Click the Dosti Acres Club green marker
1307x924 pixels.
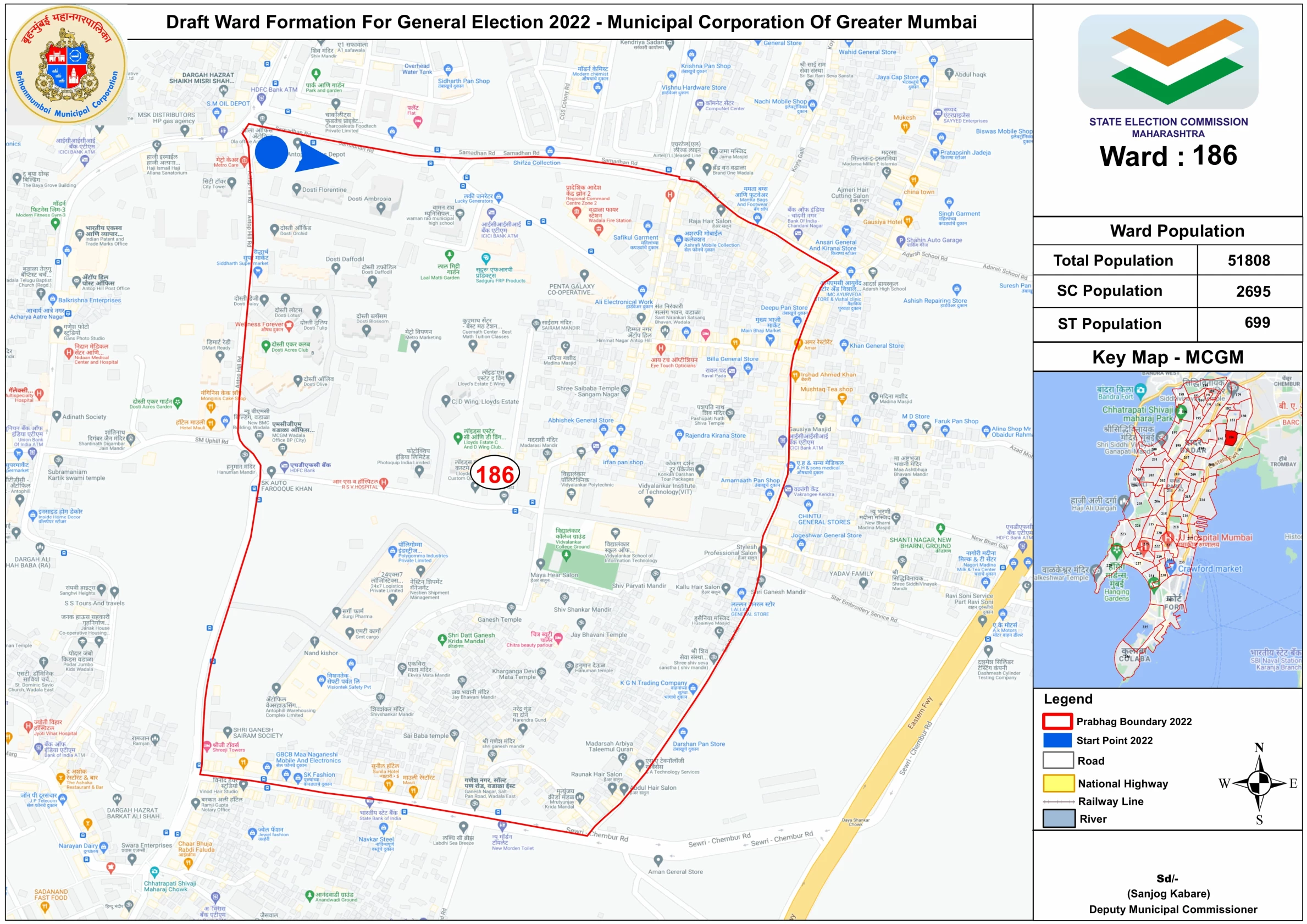265,346
